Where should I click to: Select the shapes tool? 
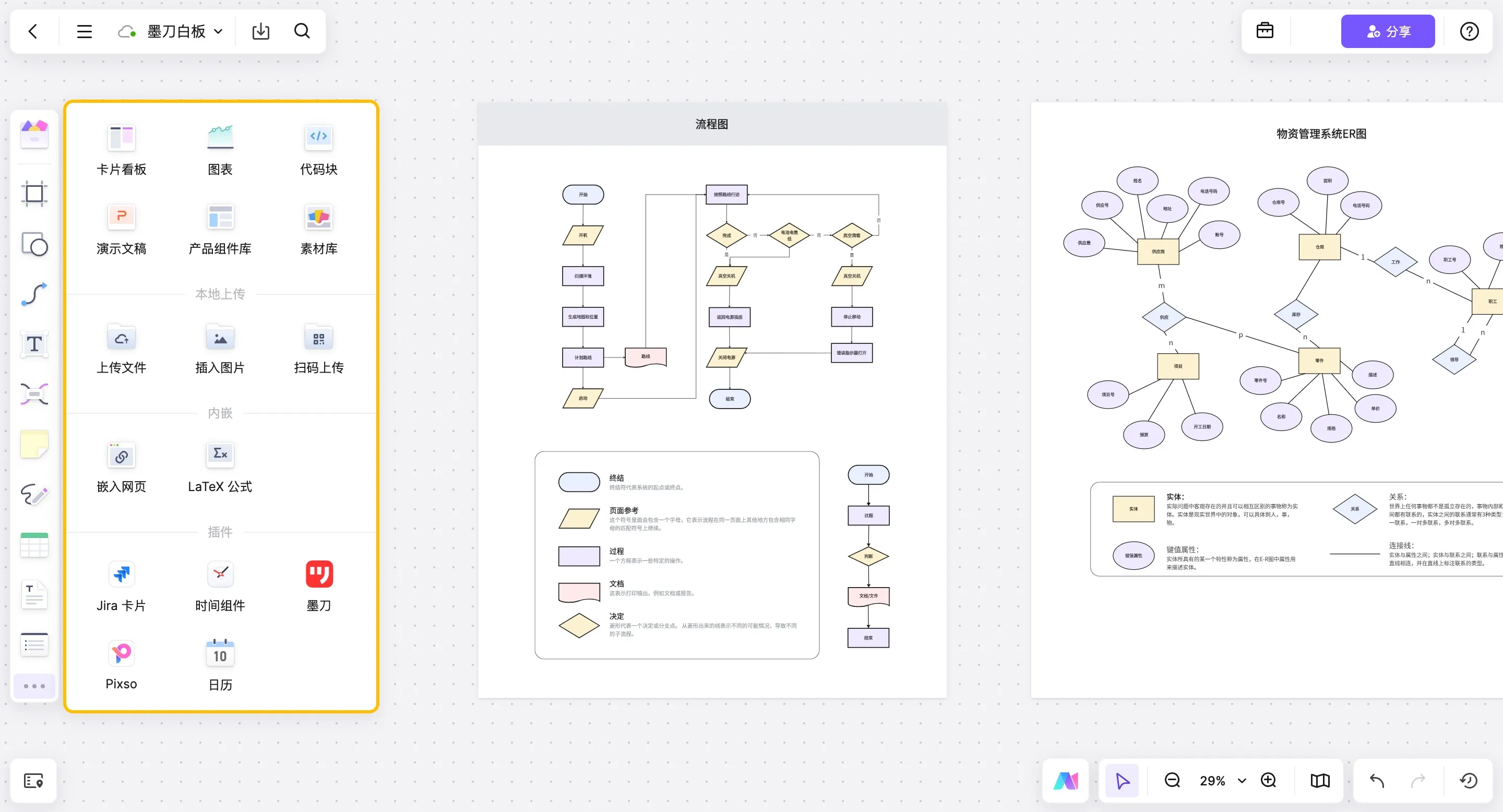tap(34, 244)
